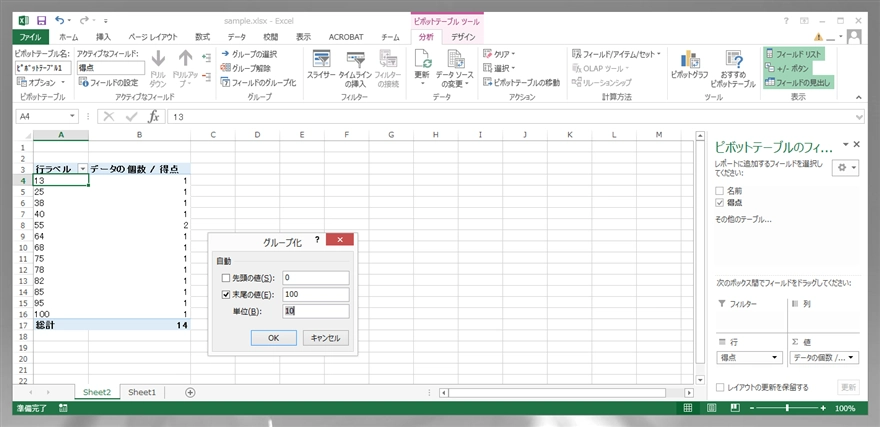Open おすすめピボットテーブル recommended pivot tables
Image resolution: width=880 pixels, height=427 pixels.
(x=733, y=68)
